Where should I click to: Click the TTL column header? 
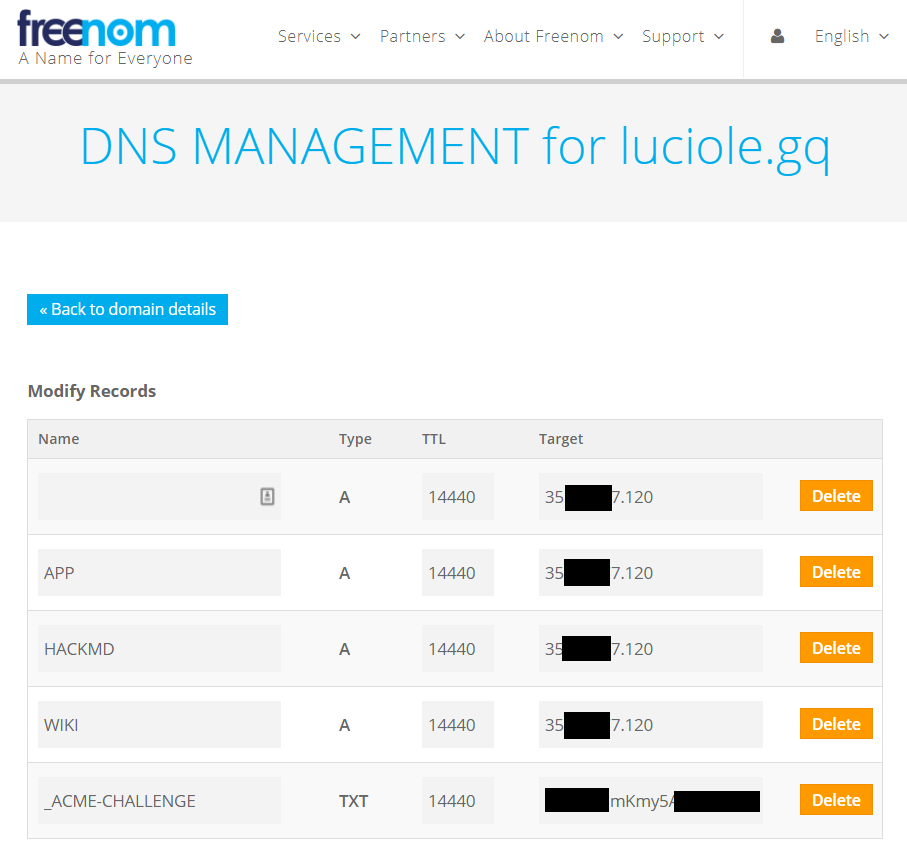pos(434,439)
